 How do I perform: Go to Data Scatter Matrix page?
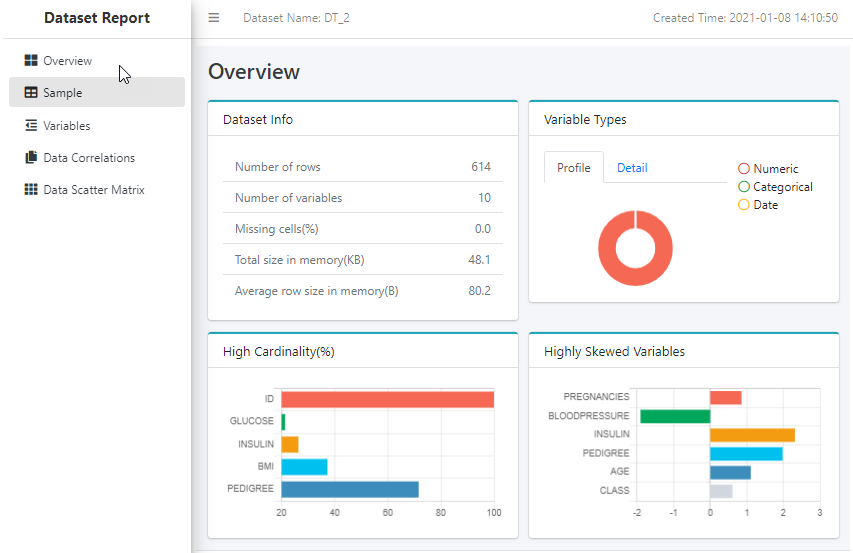pos(94,190)
